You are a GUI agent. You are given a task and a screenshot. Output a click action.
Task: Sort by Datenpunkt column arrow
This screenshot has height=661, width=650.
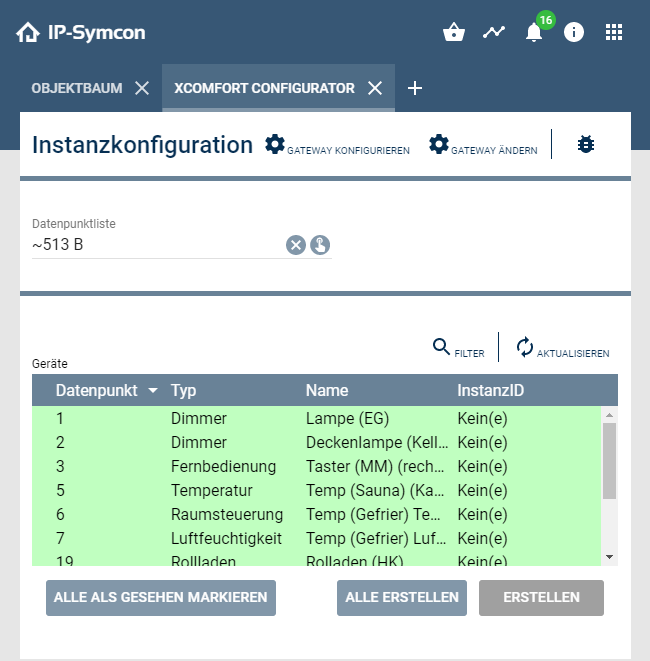tap(153, 391)
